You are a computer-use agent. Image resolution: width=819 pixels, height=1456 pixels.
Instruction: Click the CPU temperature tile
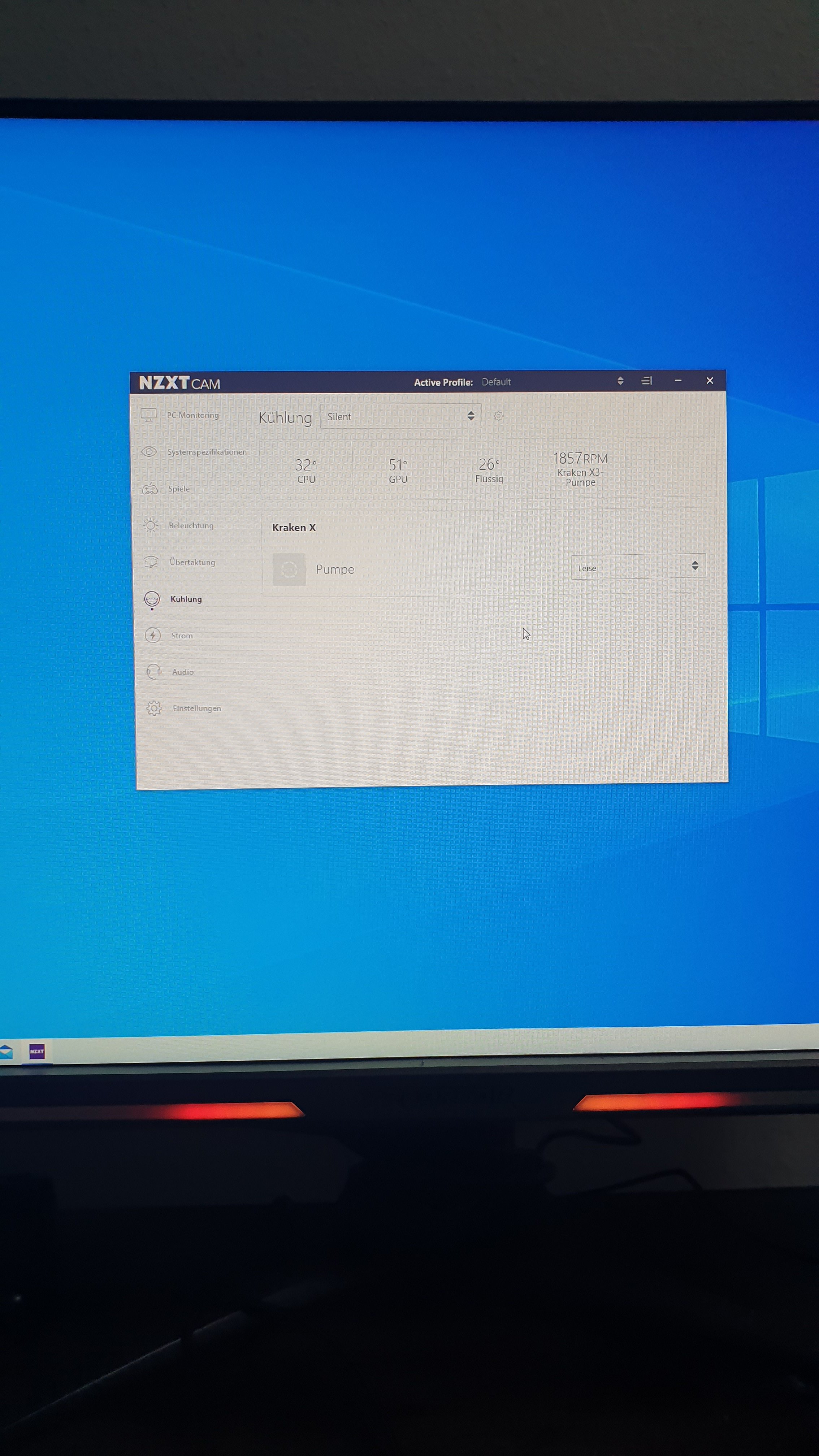coord(306,470)
